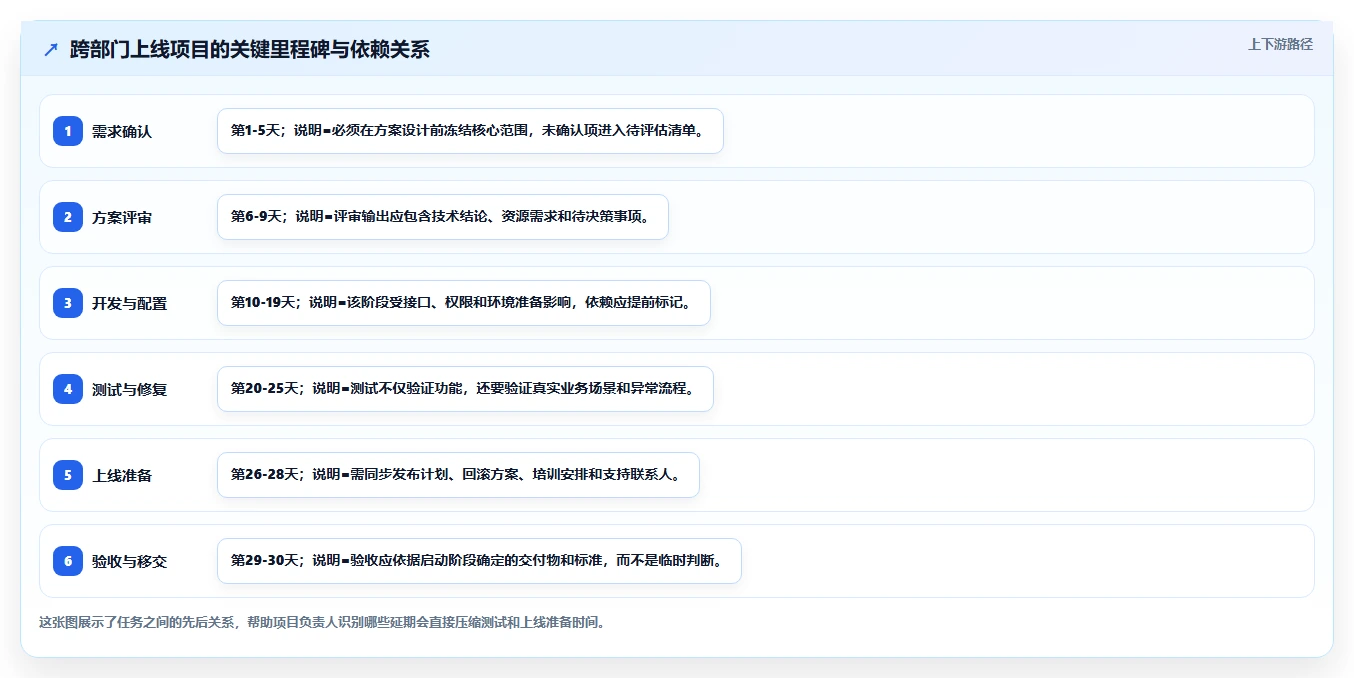Select step number badge 6

(68, 561)
